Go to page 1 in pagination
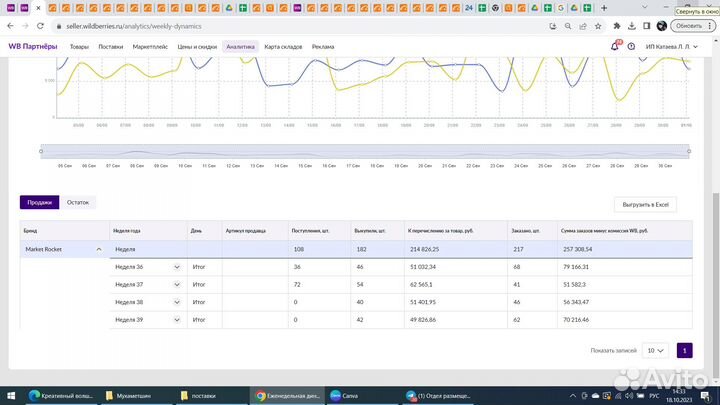This screenshot has width=720, height=405. (x=685, y=351)
